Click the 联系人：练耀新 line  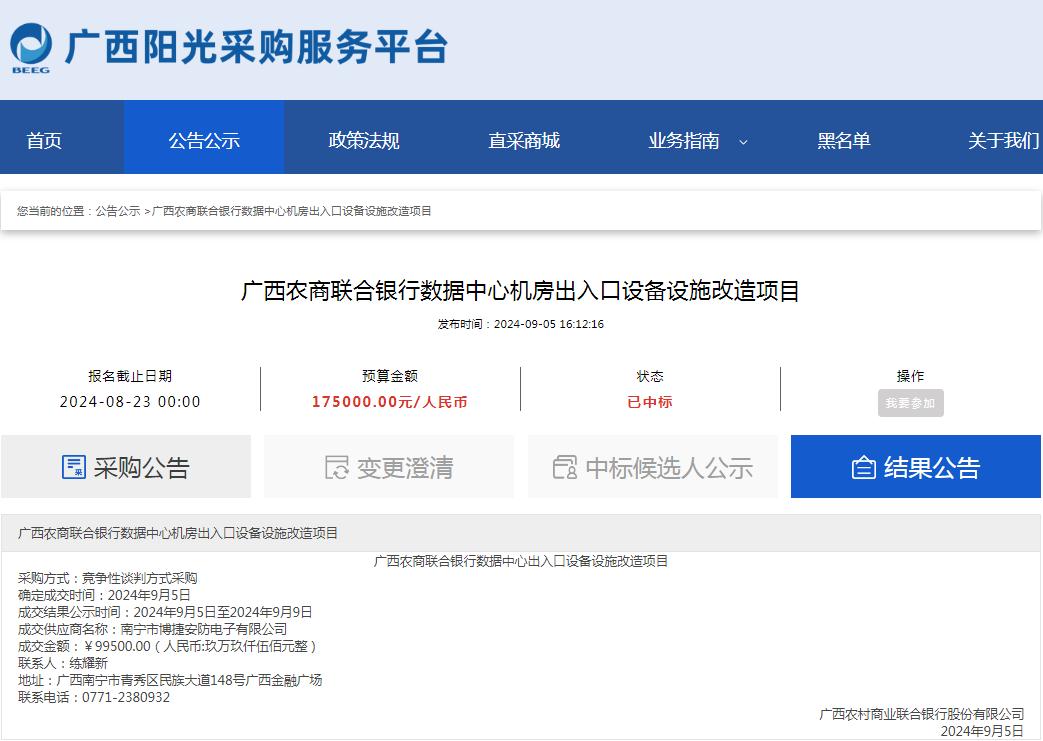coord(63,663)
